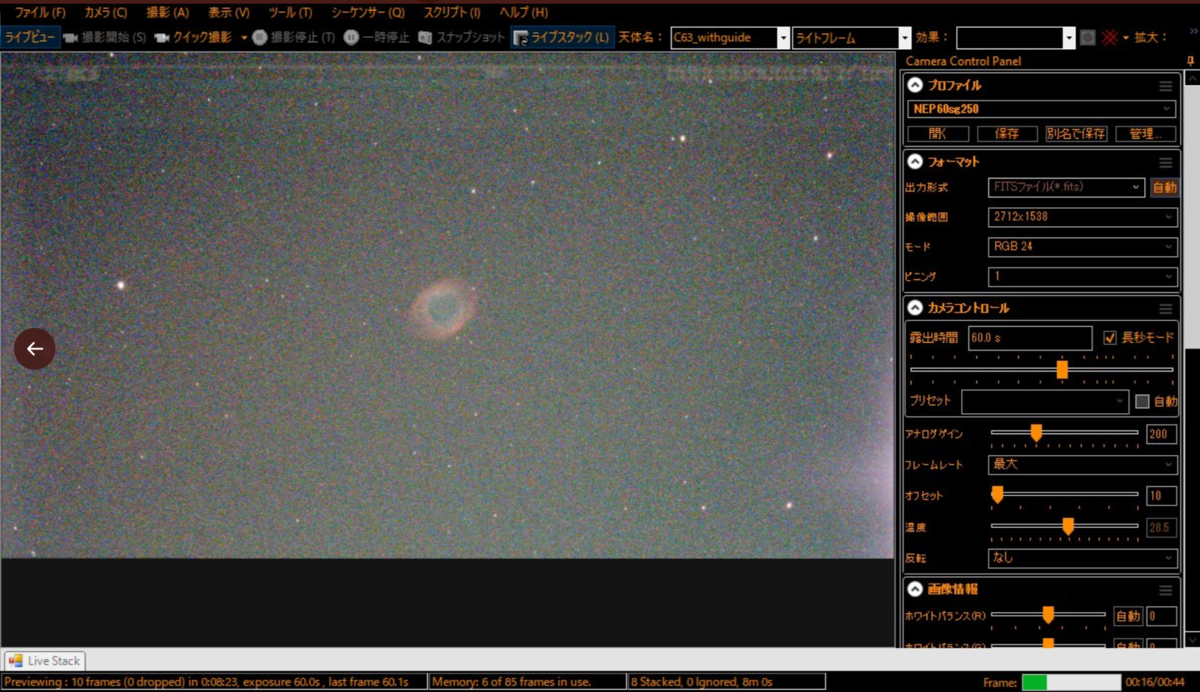Screen dimensions: 1200x692
Task: Click the 露出時間 60.0 s field
Action: coord(1029,338)
